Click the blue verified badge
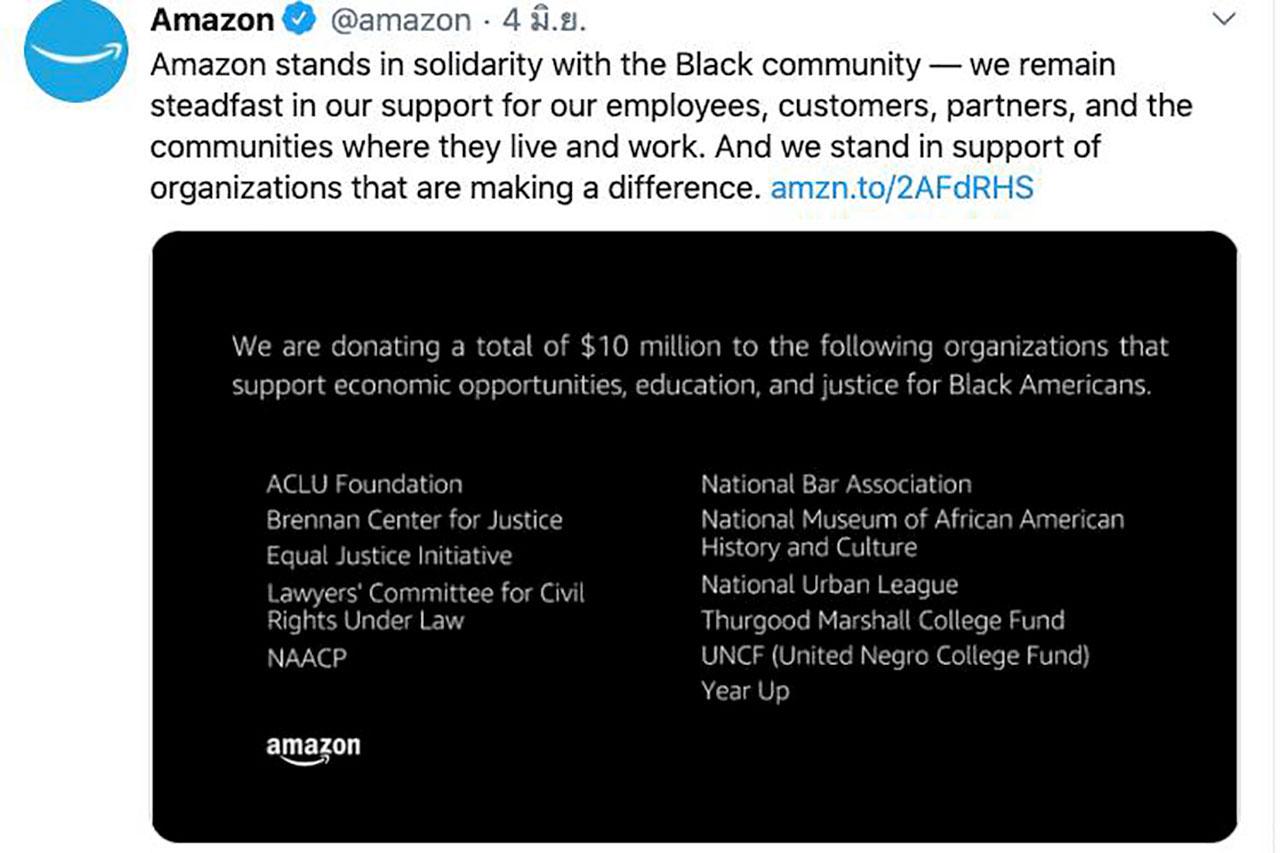This screenshot has height=853, width=1280. 302,20
